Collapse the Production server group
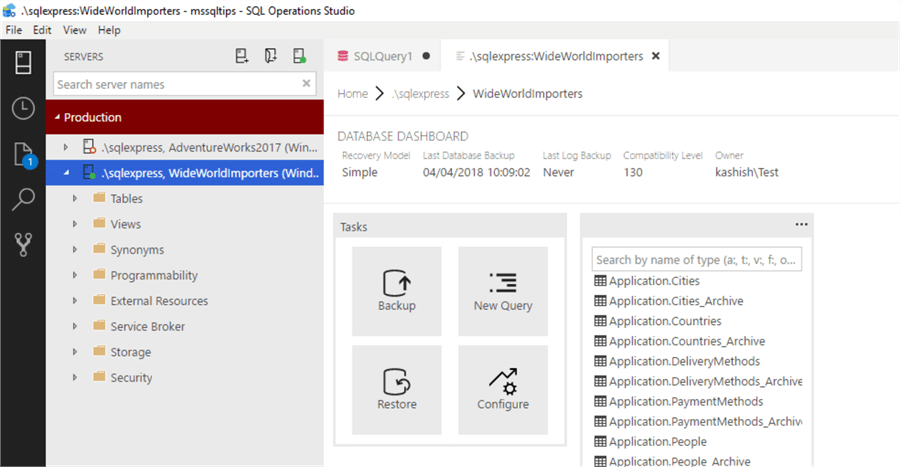This screenshot has height=467, width=900. pos(58,117)
